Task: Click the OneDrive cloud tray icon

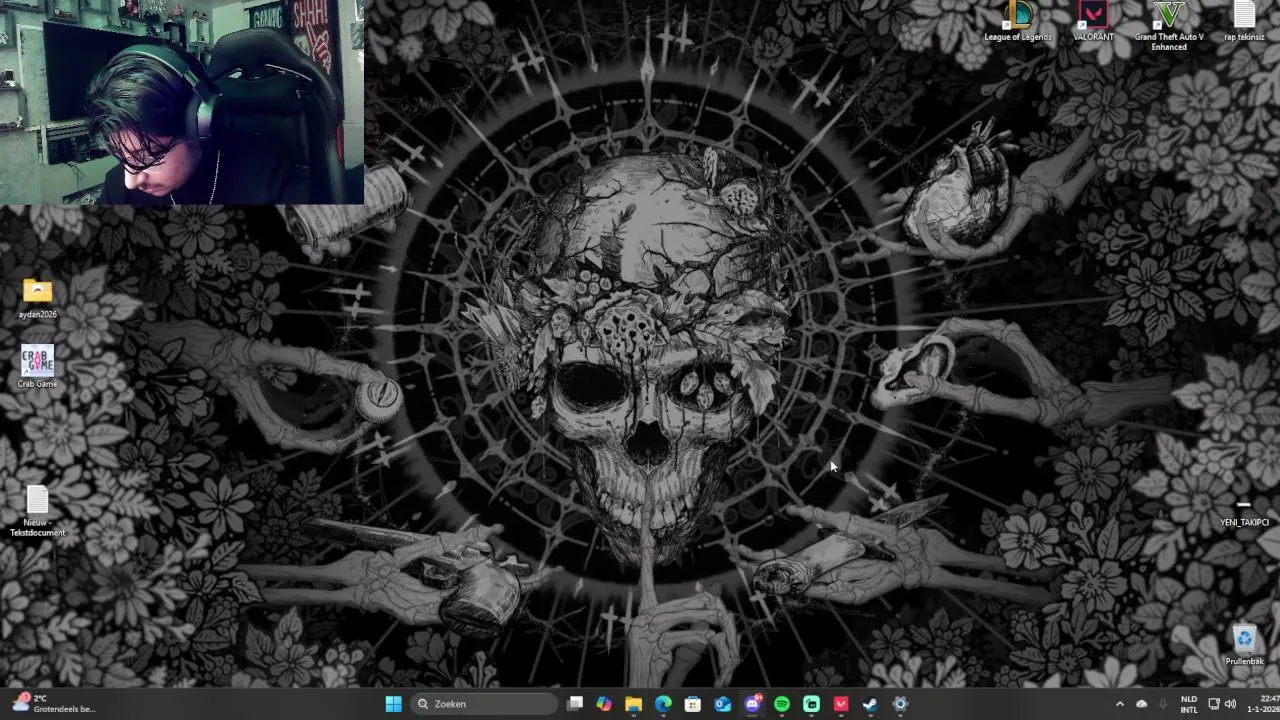Action: coord(1141,704)
